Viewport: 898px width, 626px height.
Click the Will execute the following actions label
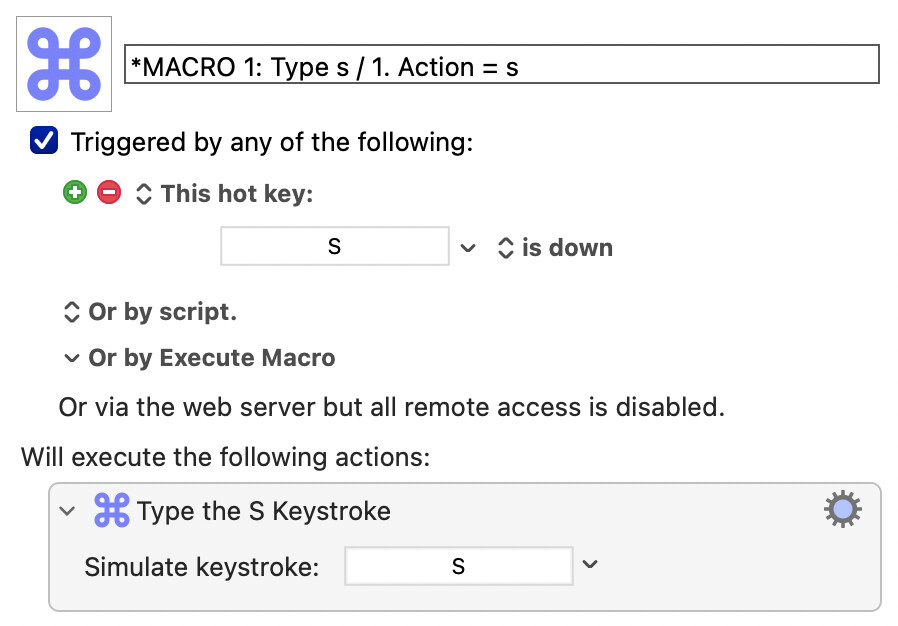[226, 457]
